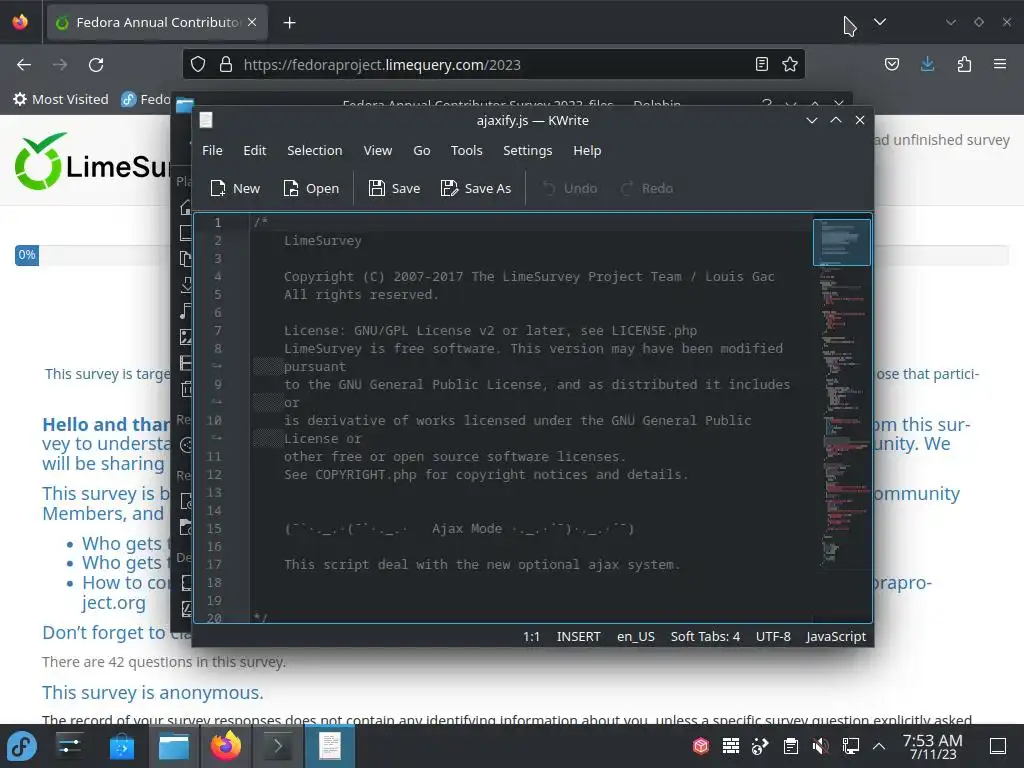
Task: Click the LimeSurvey logo on the page
Action: click(91, 161)
